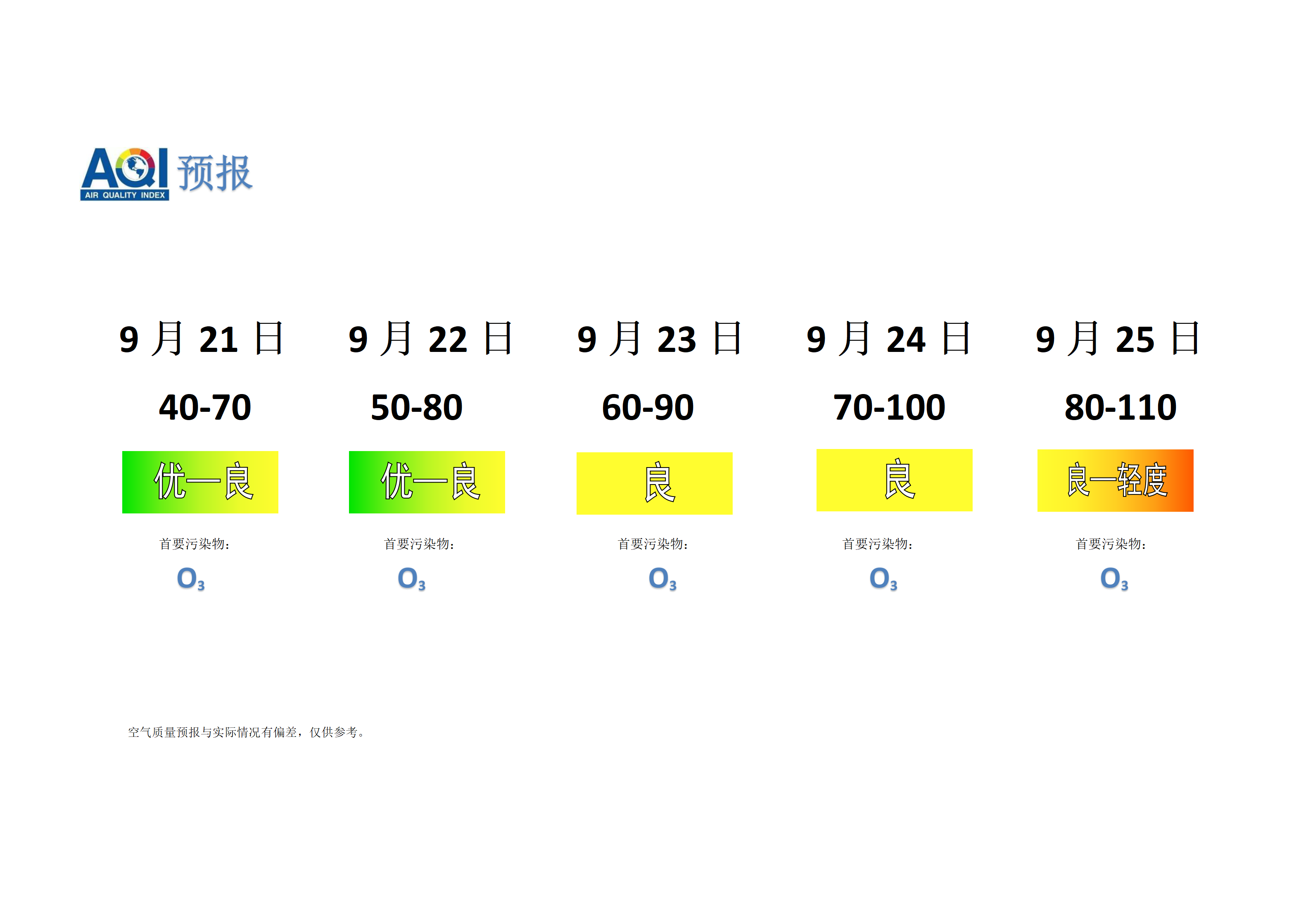Click the green-yellow 优—良 box for September 21
The width and height of the screenshot is (1308, 924).
pos(200,482)
